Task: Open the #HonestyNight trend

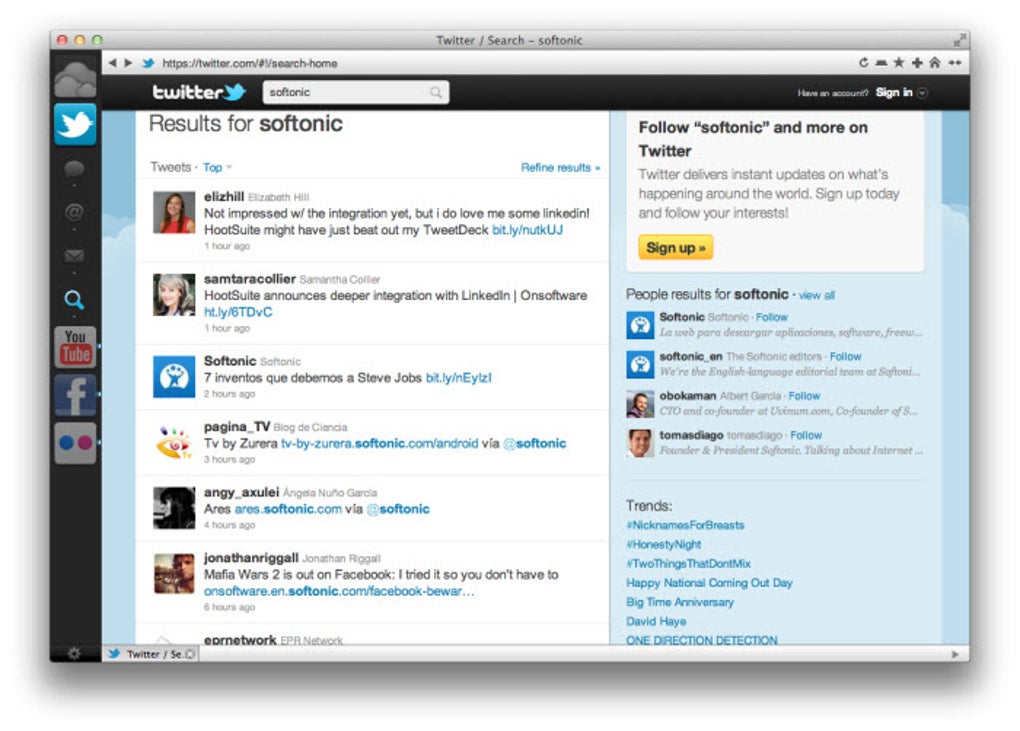Action: [x=664, y=544]
